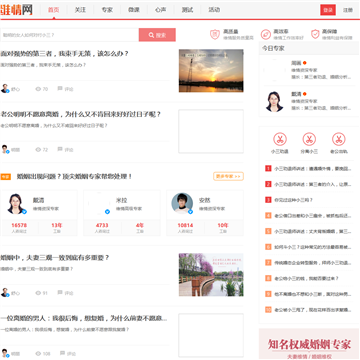The width and height of the screenshot is (360, 360).
Task: Click the 老公出轨 scissors icon
Action: (339, 139)
